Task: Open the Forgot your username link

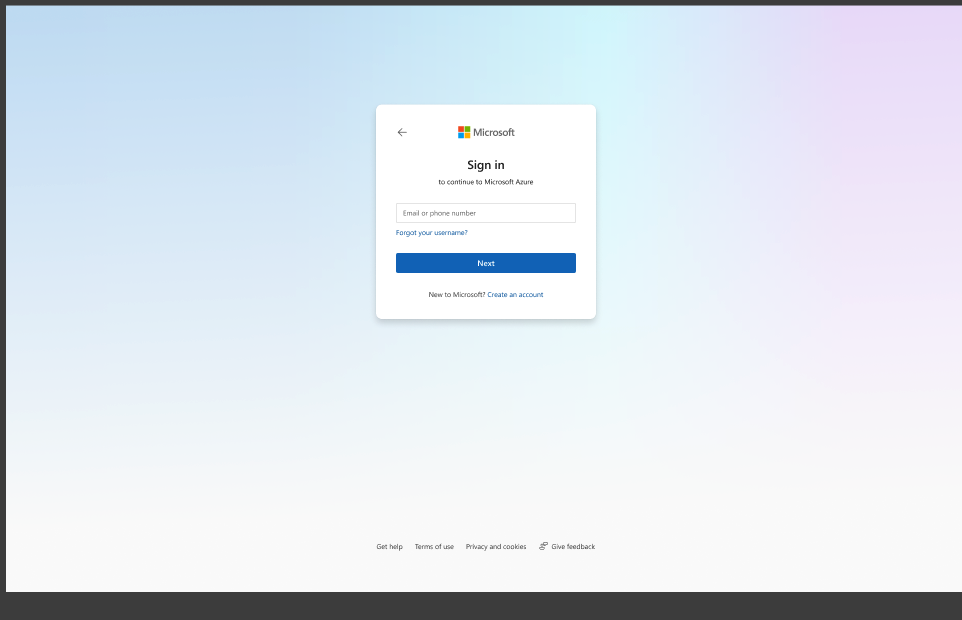Action: point(431,232)
